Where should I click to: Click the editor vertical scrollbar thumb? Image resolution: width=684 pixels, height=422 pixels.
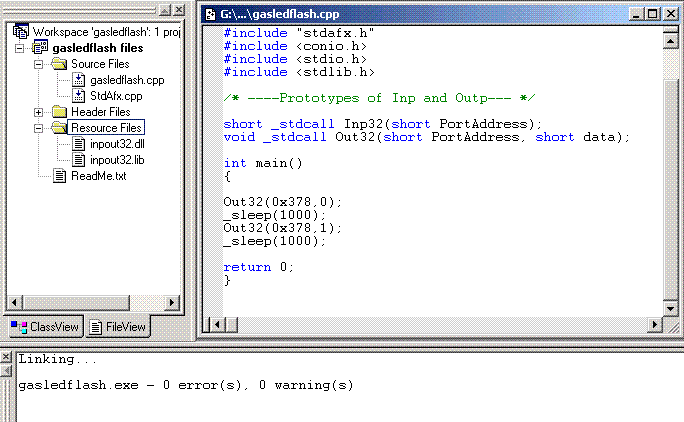[x=670, y=190]
